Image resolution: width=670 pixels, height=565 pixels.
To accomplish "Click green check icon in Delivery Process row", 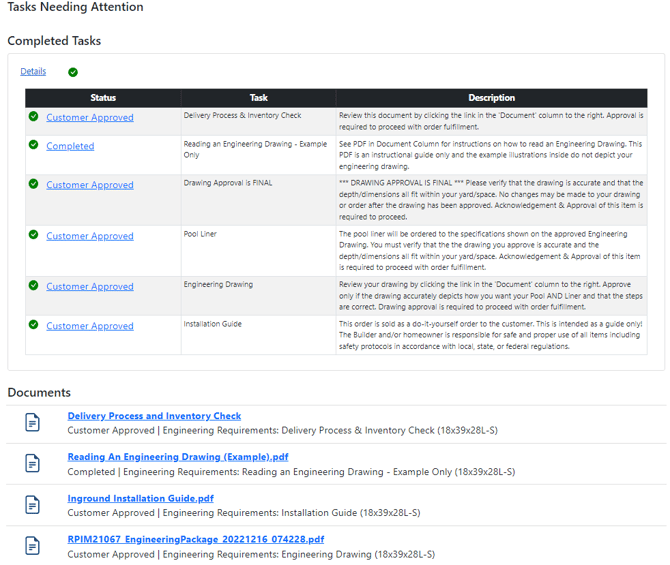I will pos(34,117).
